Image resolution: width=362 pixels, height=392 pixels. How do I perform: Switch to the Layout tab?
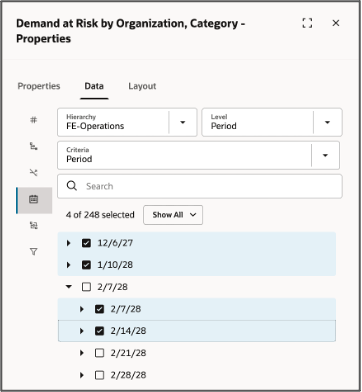(x=142, y=86)
